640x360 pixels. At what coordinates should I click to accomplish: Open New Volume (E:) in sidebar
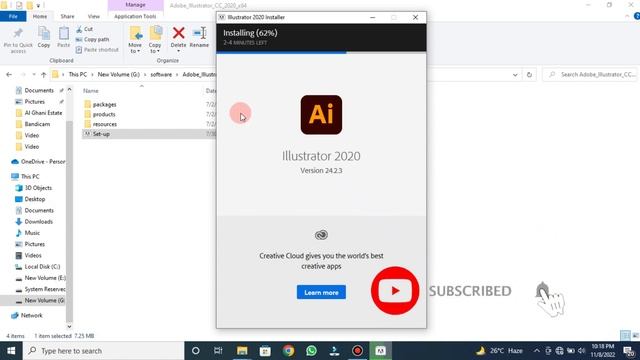pyautogui.click(x=45, y=278)
